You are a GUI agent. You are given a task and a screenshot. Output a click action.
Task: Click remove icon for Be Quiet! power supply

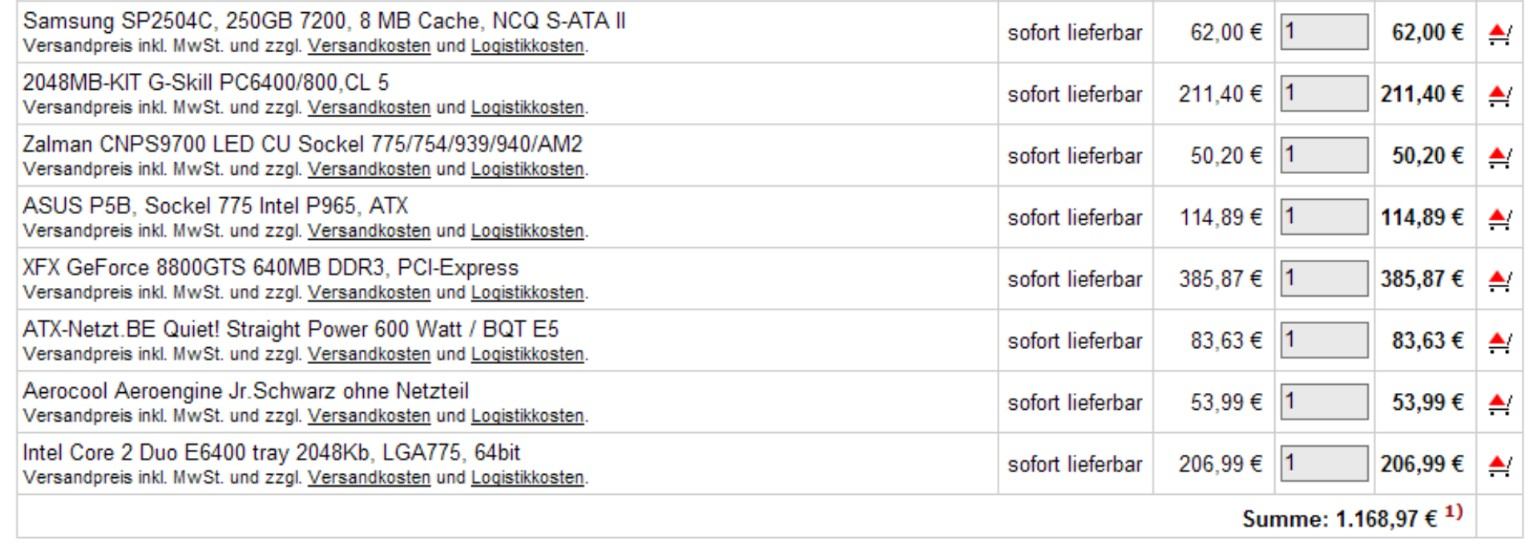click(1499, 343)
